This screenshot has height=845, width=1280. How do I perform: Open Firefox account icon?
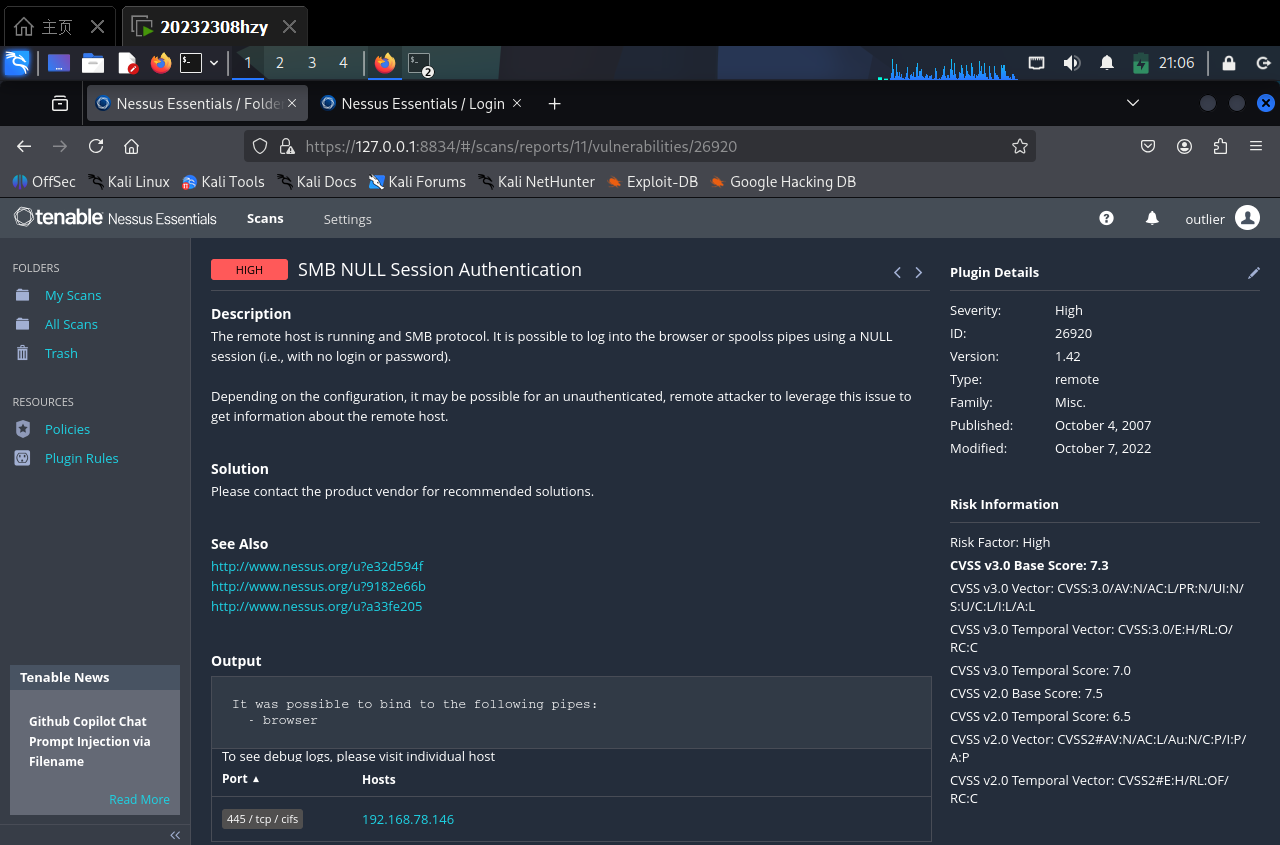click(x=1185, y=146)
